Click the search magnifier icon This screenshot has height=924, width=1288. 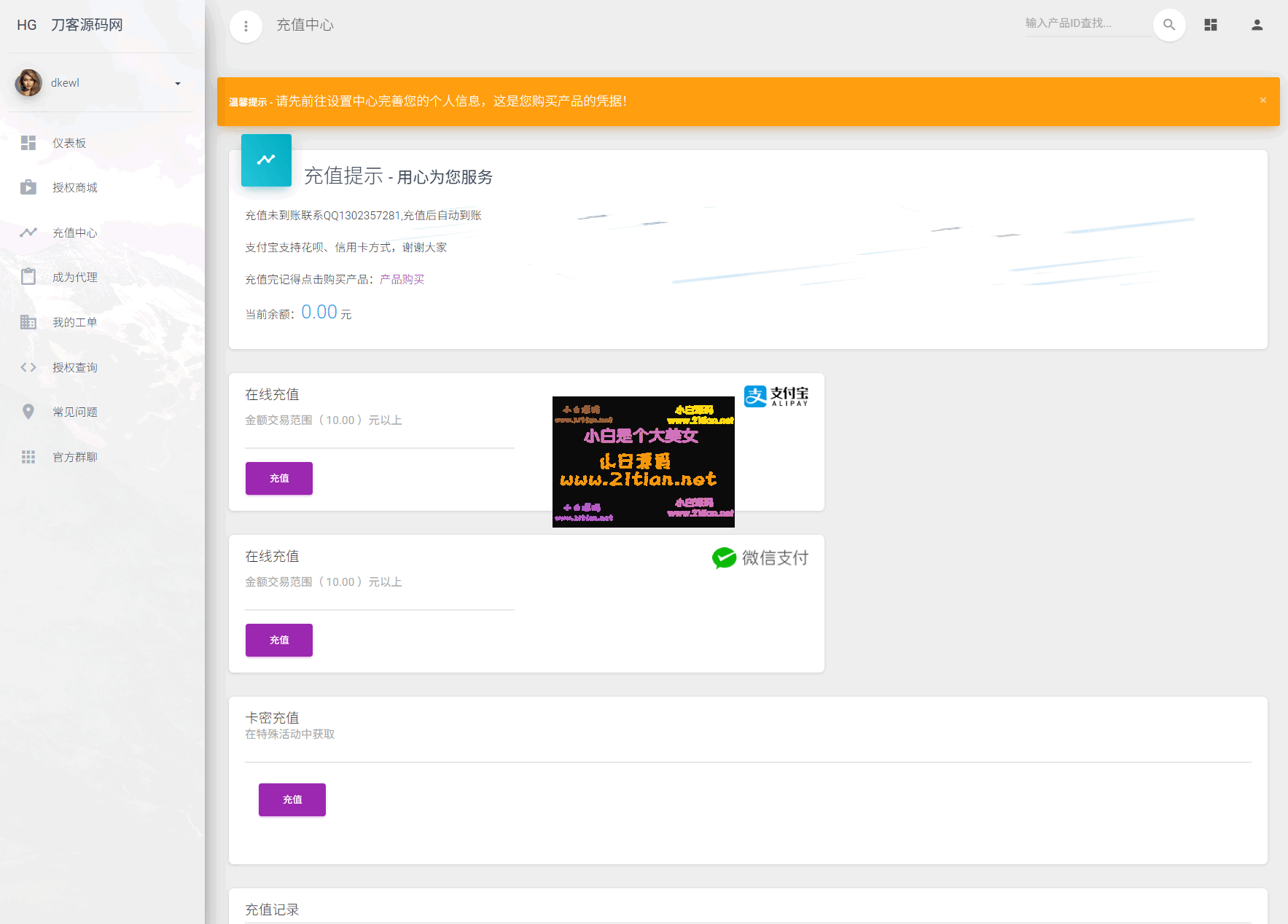1169,24
